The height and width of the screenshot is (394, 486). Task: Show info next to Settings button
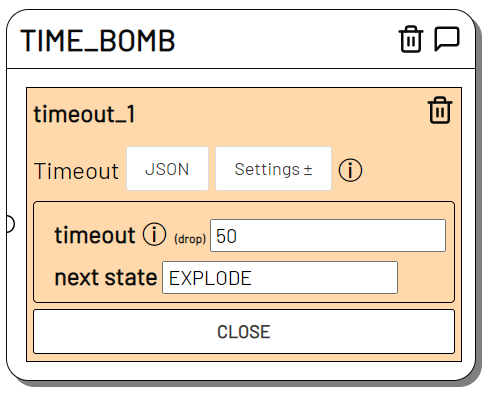[x=350, y=170]
